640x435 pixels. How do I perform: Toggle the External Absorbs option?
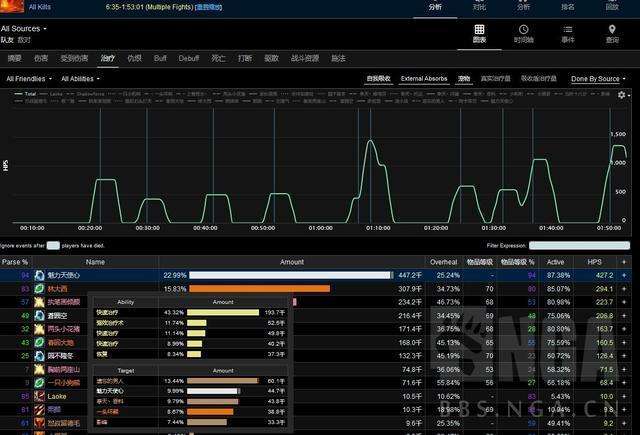pos(424,78)
